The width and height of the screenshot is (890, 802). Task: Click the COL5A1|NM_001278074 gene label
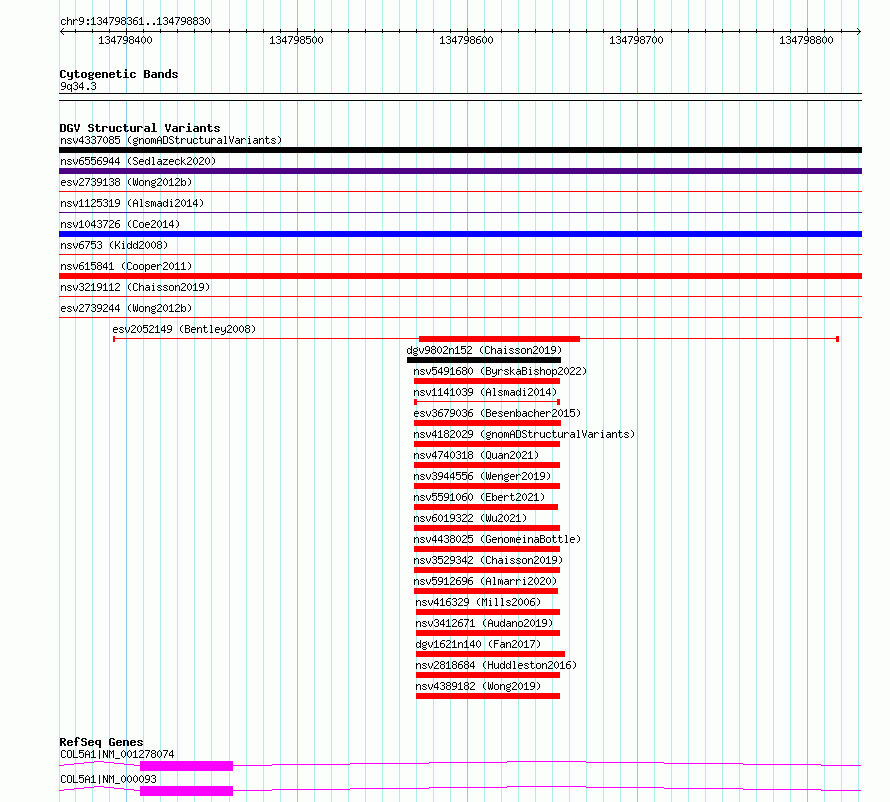point(117,754)
